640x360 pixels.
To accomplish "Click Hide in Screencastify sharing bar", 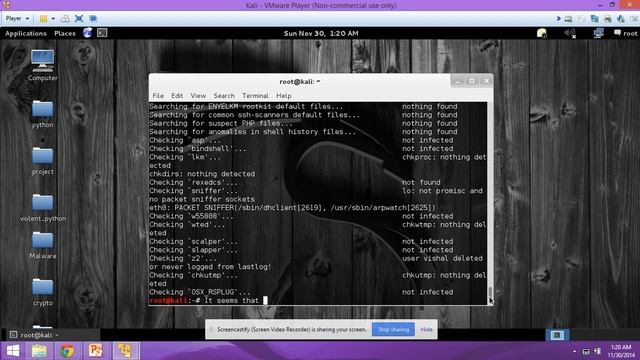I will click(427, 329).
